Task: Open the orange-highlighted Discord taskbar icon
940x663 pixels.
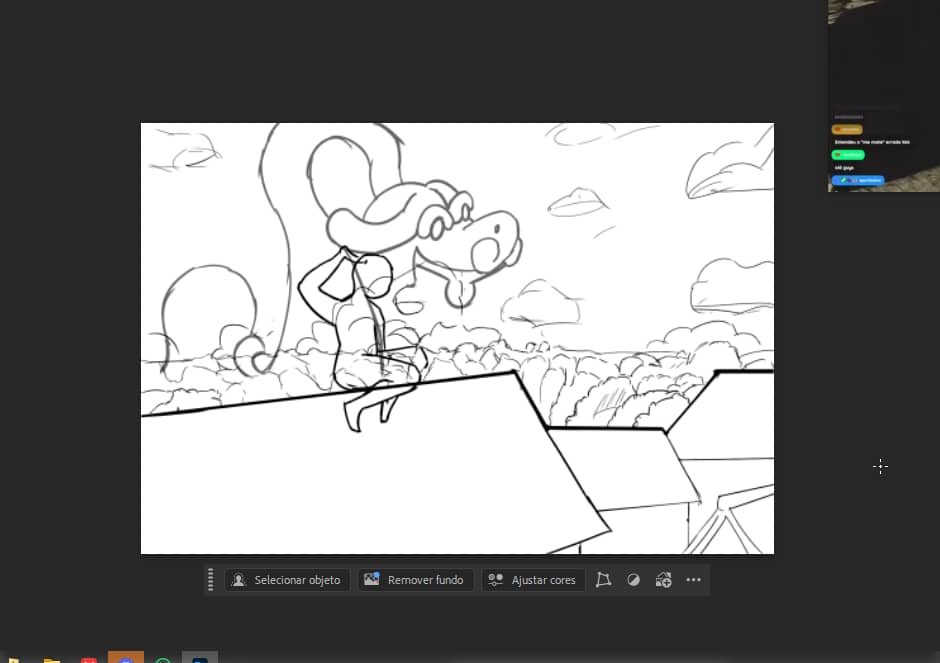Action: point(126,657)
